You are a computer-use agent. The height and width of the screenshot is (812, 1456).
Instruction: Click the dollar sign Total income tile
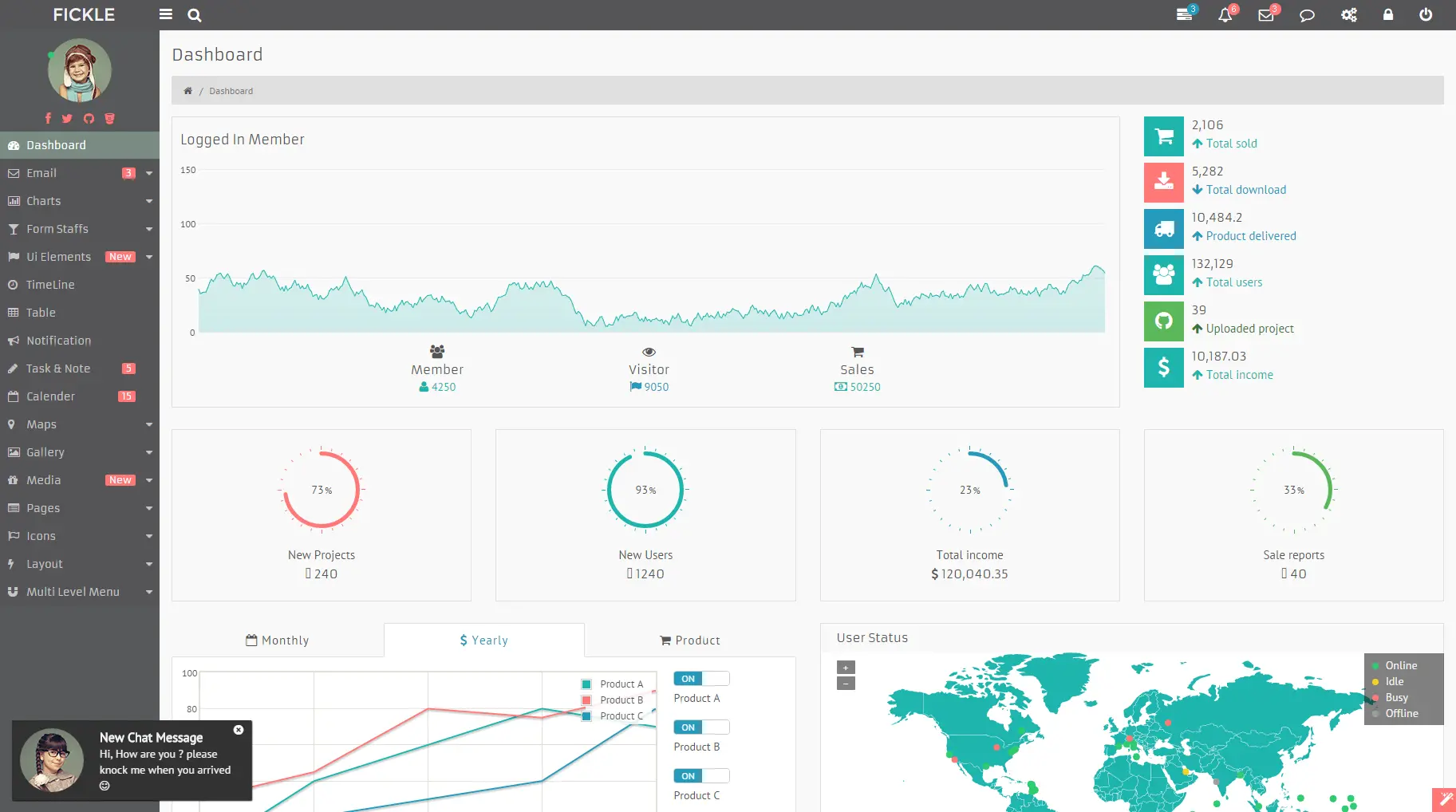pyautogui.click(x=1164, y=368)
